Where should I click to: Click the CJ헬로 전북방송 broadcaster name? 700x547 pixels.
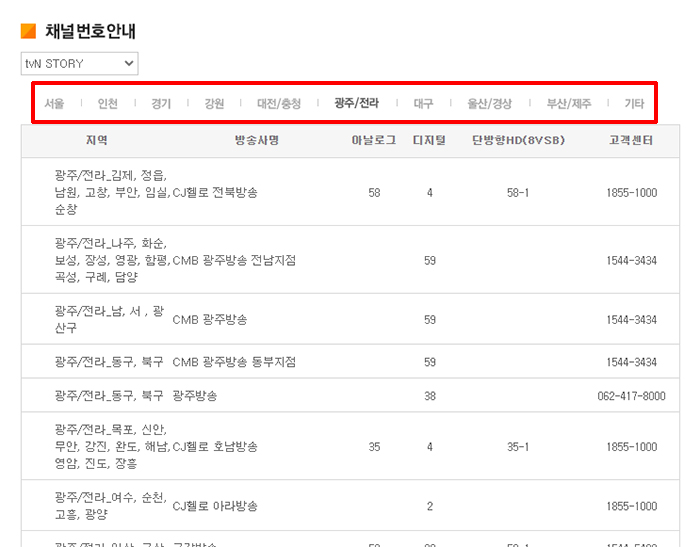[215, 192]
